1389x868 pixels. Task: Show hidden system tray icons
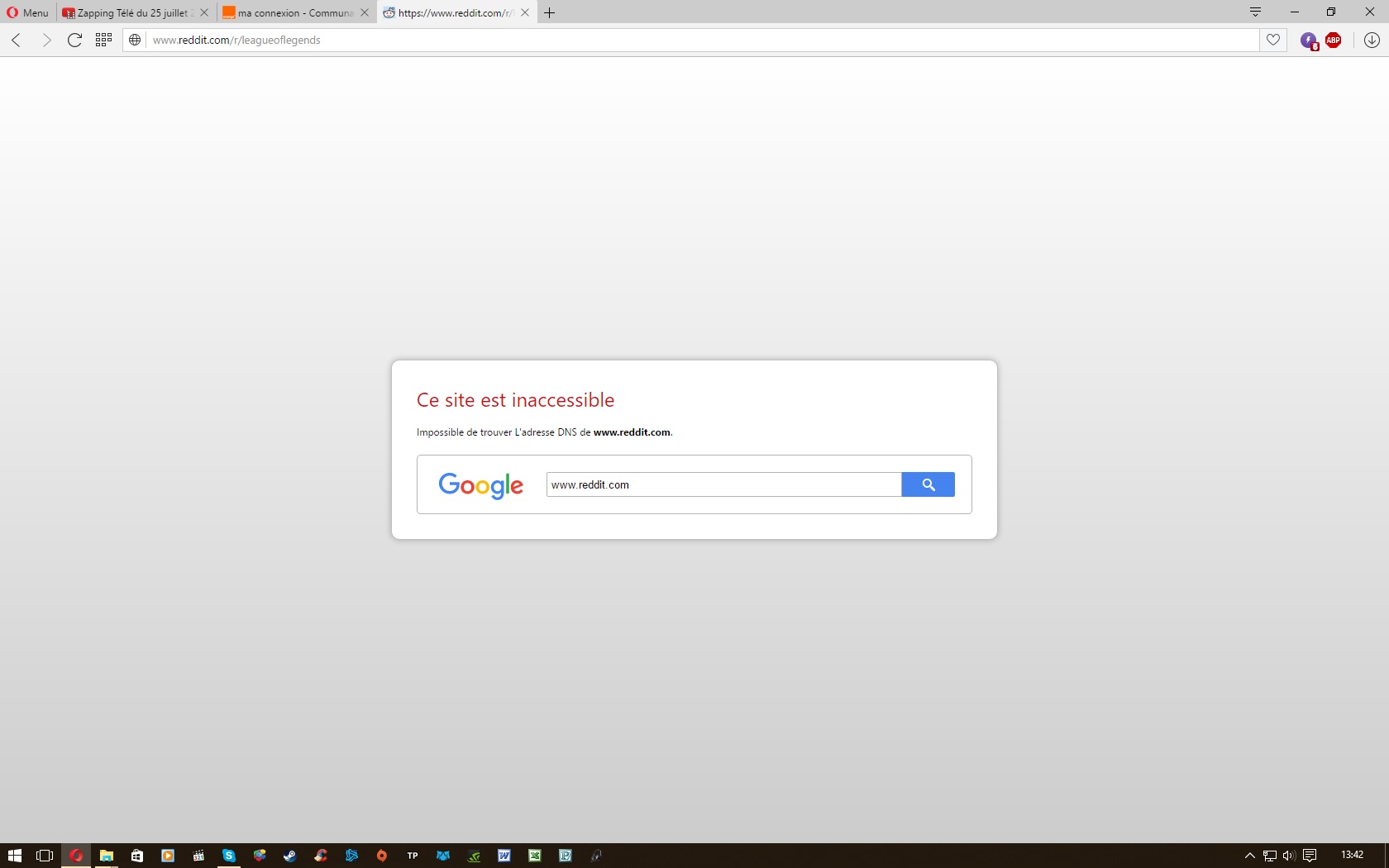click(x=1250, y=856)
